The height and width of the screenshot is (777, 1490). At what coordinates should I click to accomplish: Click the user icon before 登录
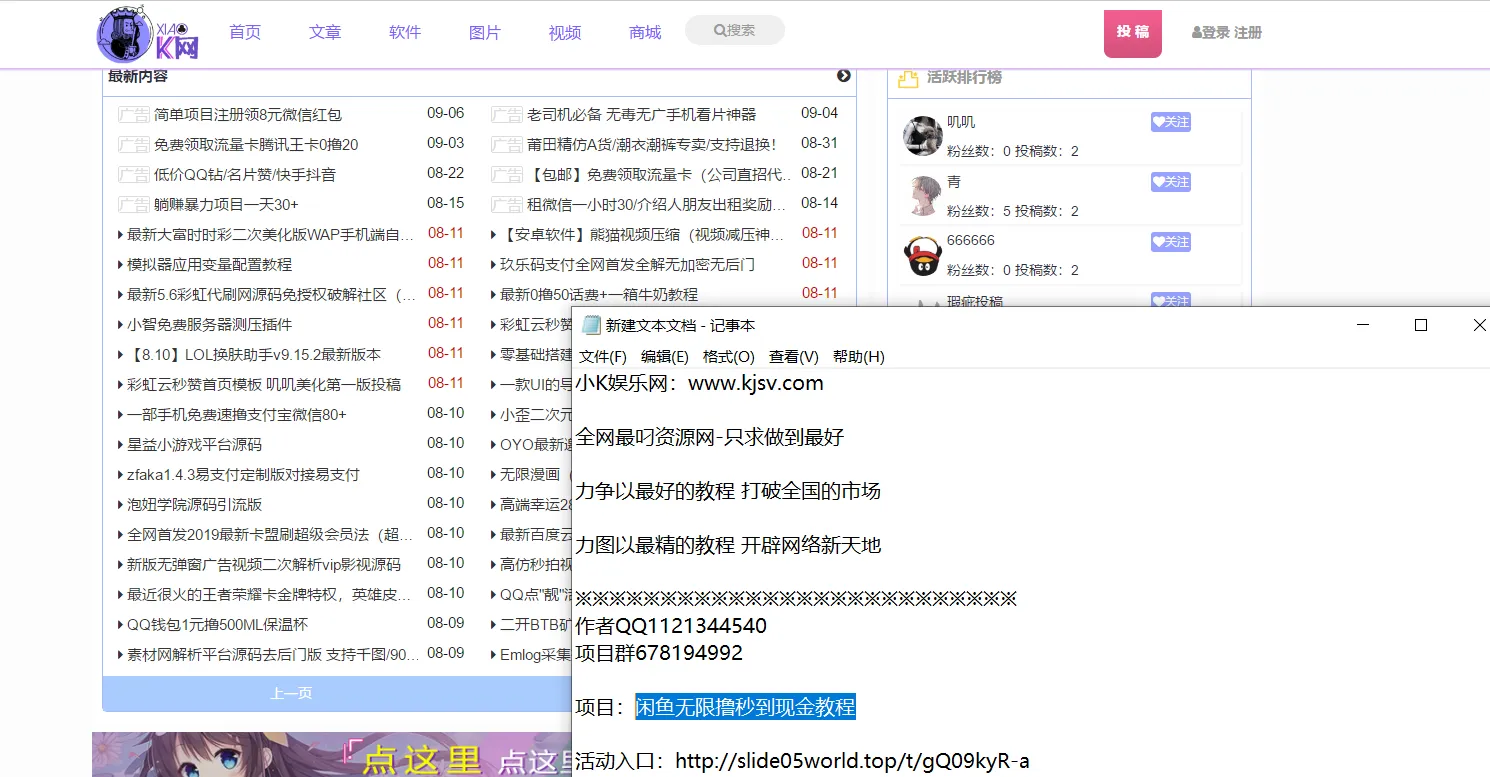[x=1197, y=32]
